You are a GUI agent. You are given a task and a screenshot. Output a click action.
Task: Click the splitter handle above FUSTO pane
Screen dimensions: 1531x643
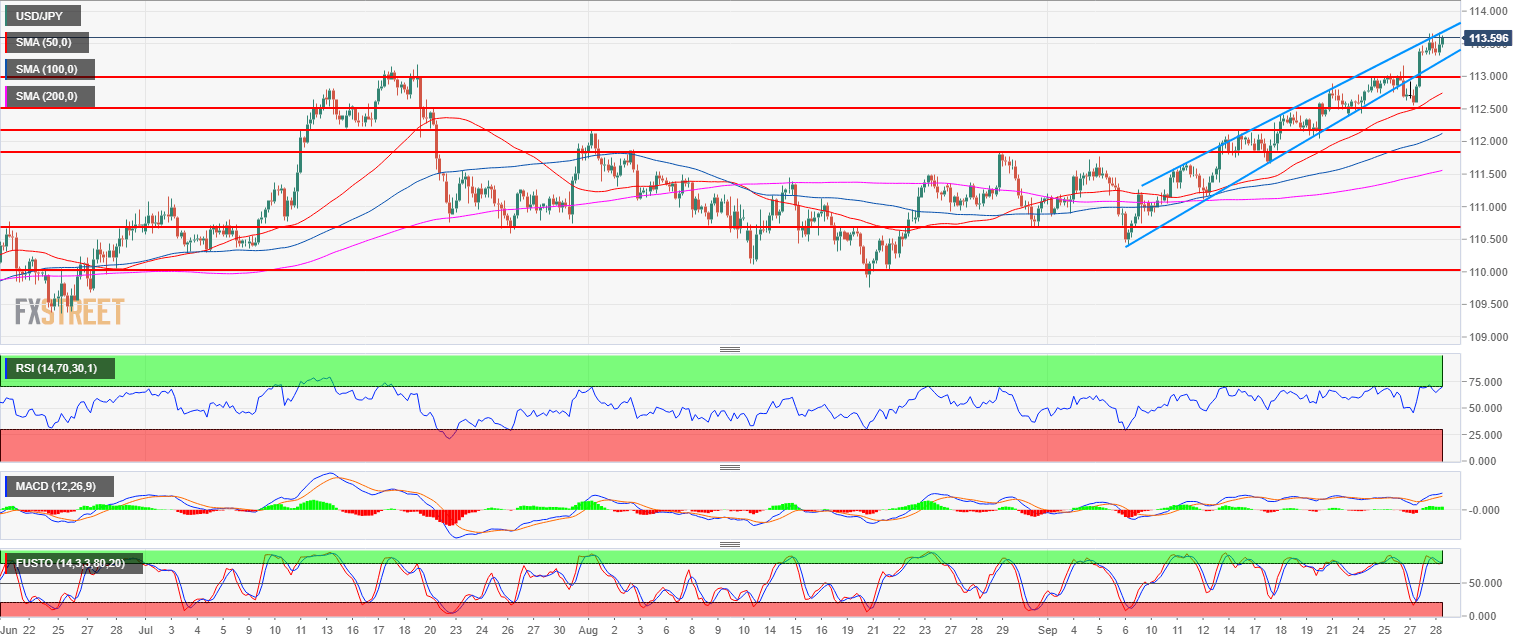(x=729, y=544)
